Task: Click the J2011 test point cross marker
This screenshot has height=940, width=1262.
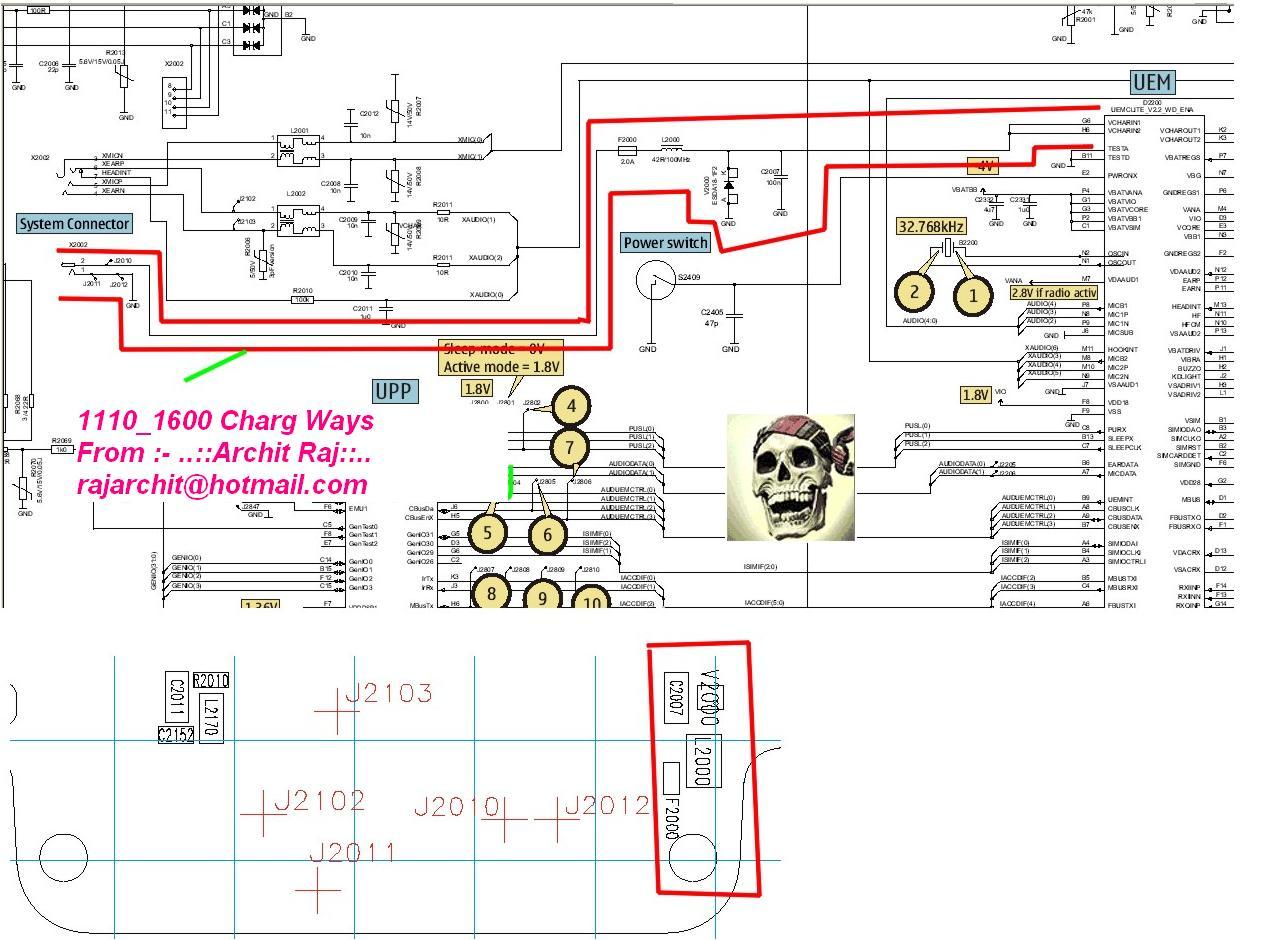Action: coord(319,889)
